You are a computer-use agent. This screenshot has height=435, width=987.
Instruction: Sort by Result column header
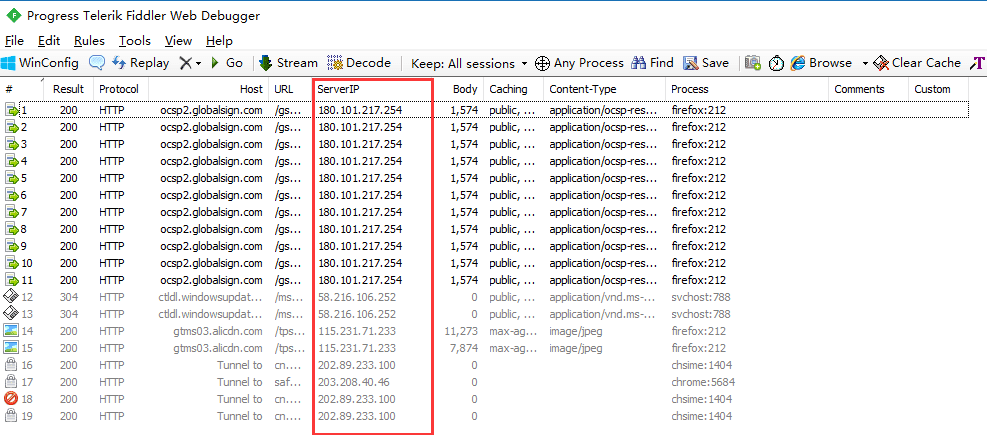[69, 89]
